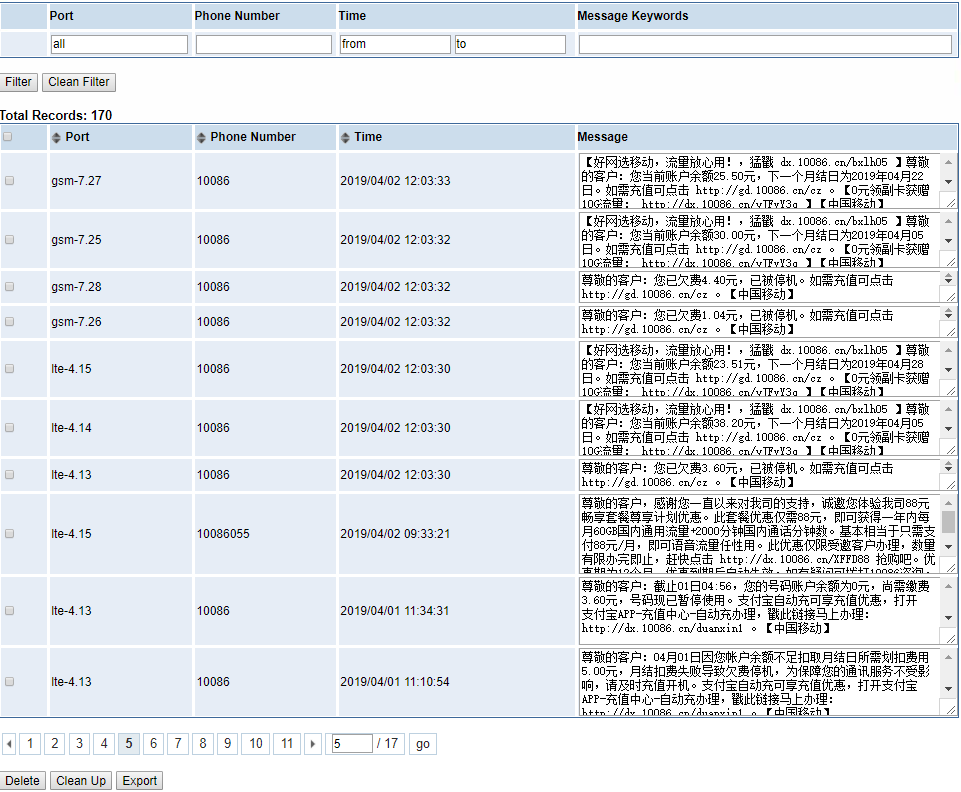
Task: Click resize grip of 11:34:31 message box
Action: (949, 638)
